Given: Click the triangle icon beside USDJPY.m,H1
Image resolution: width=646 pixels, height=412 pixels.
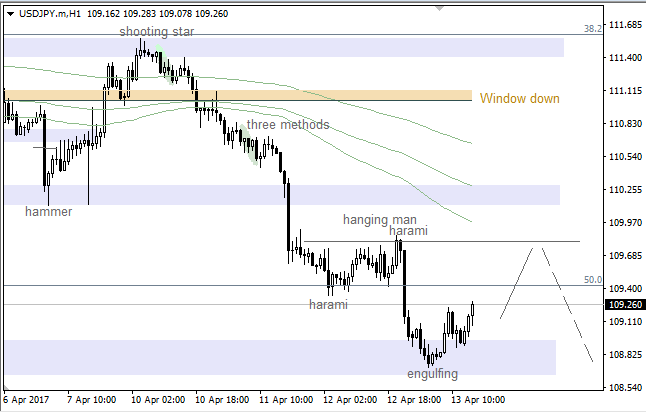Looking at the screenshot, I should click(x=9, y=14).
